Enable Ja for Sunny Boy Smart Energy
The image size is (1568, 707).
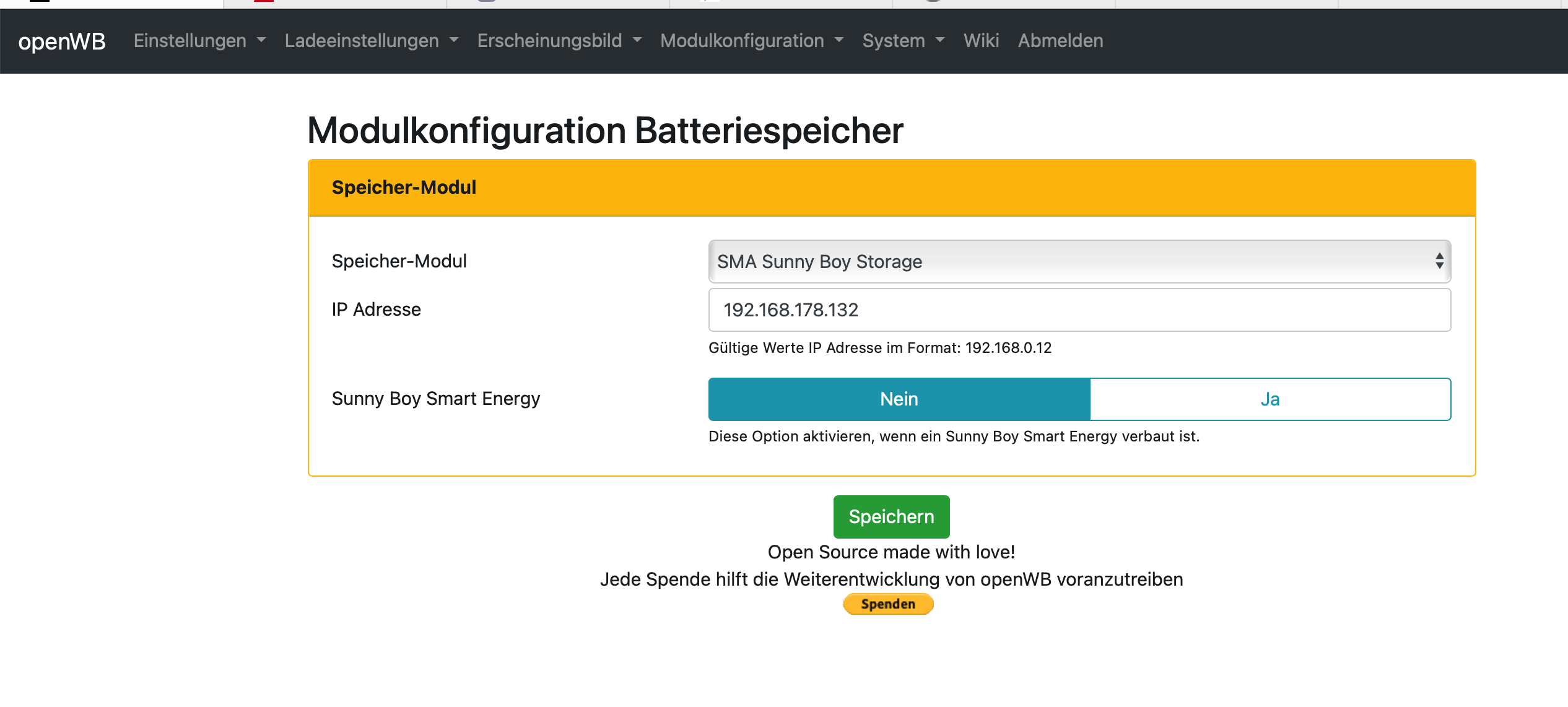[1270, 399]
